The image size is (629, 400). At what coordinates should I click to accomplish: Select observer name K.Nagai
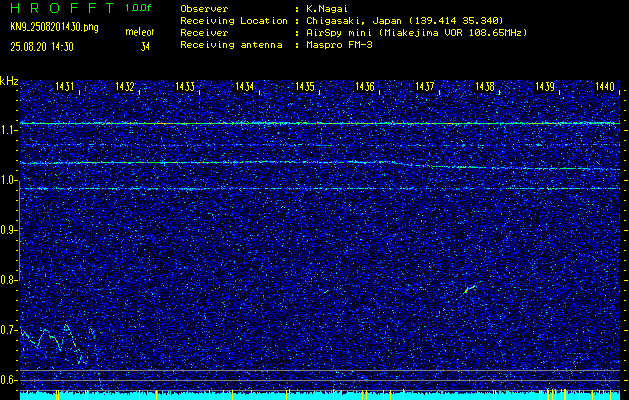(326, 8)
